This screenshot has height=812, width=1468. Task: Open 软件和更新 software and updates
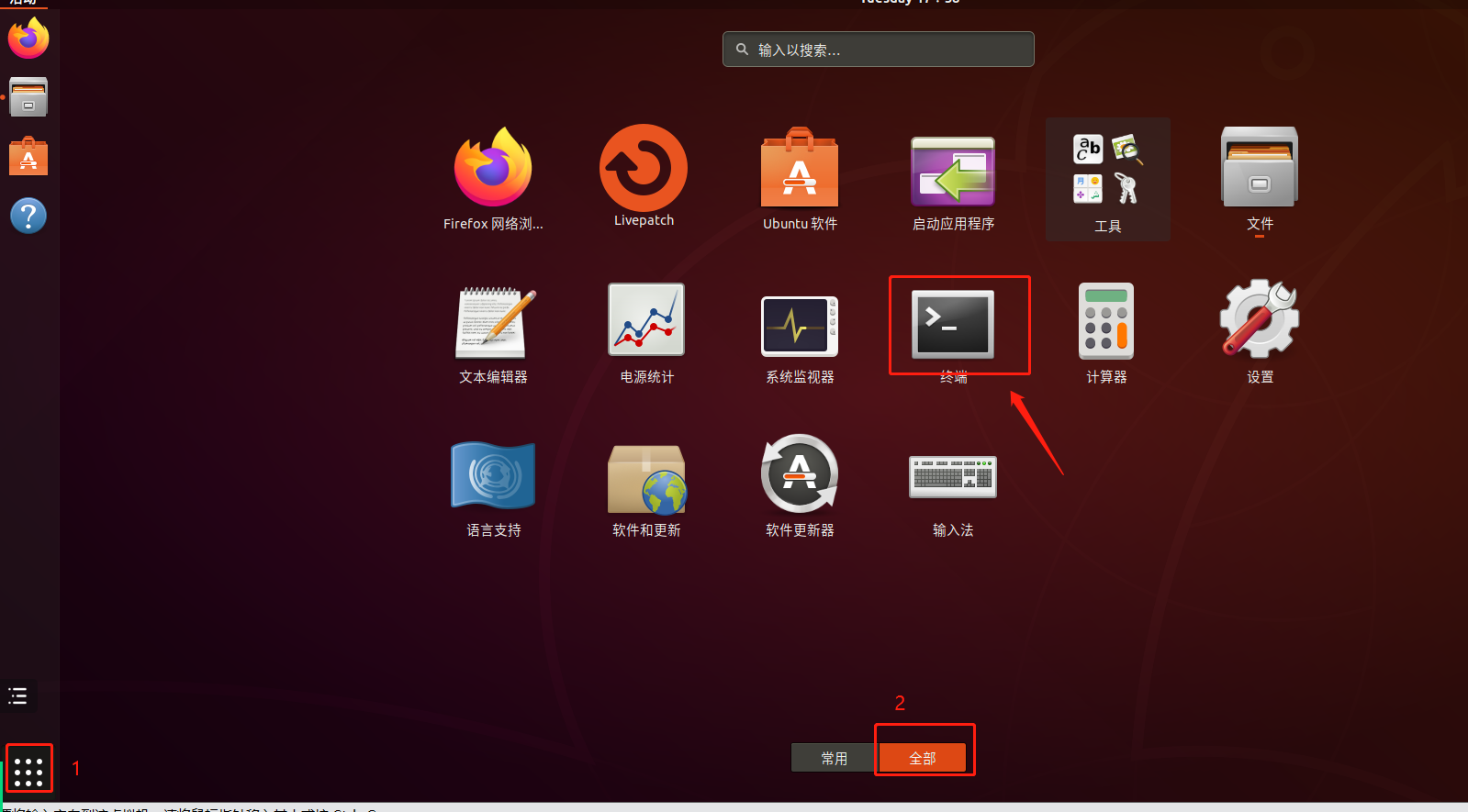tap(646, 478)
